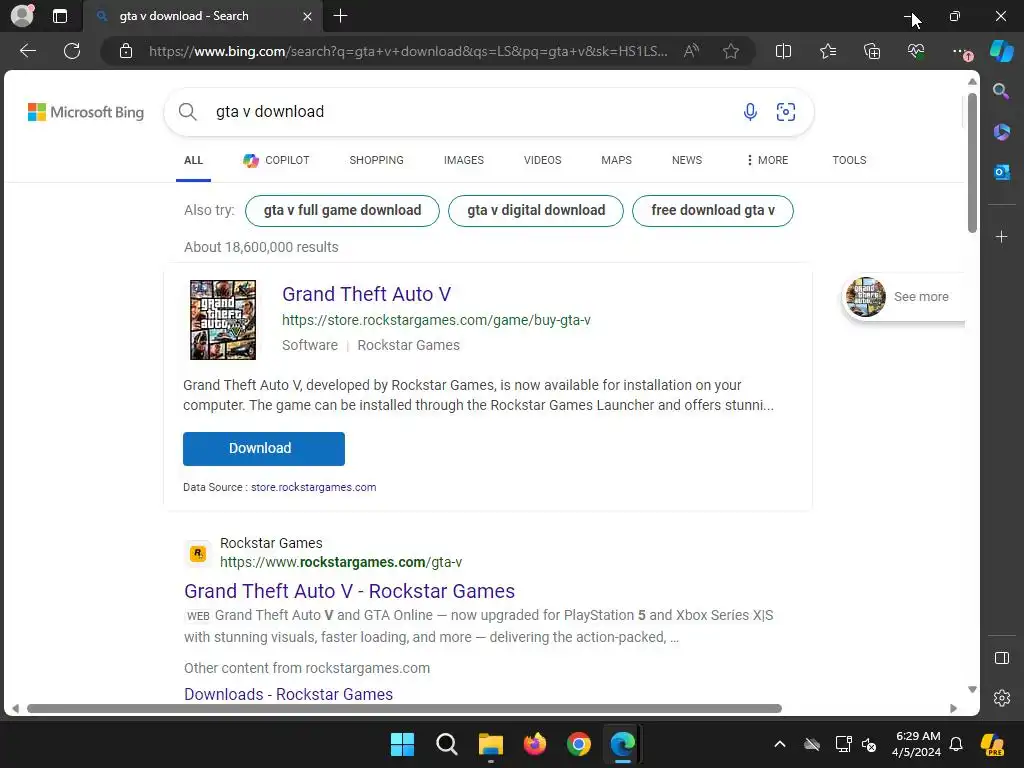
Task: Click See more side card
Action: tap(904, 296)
